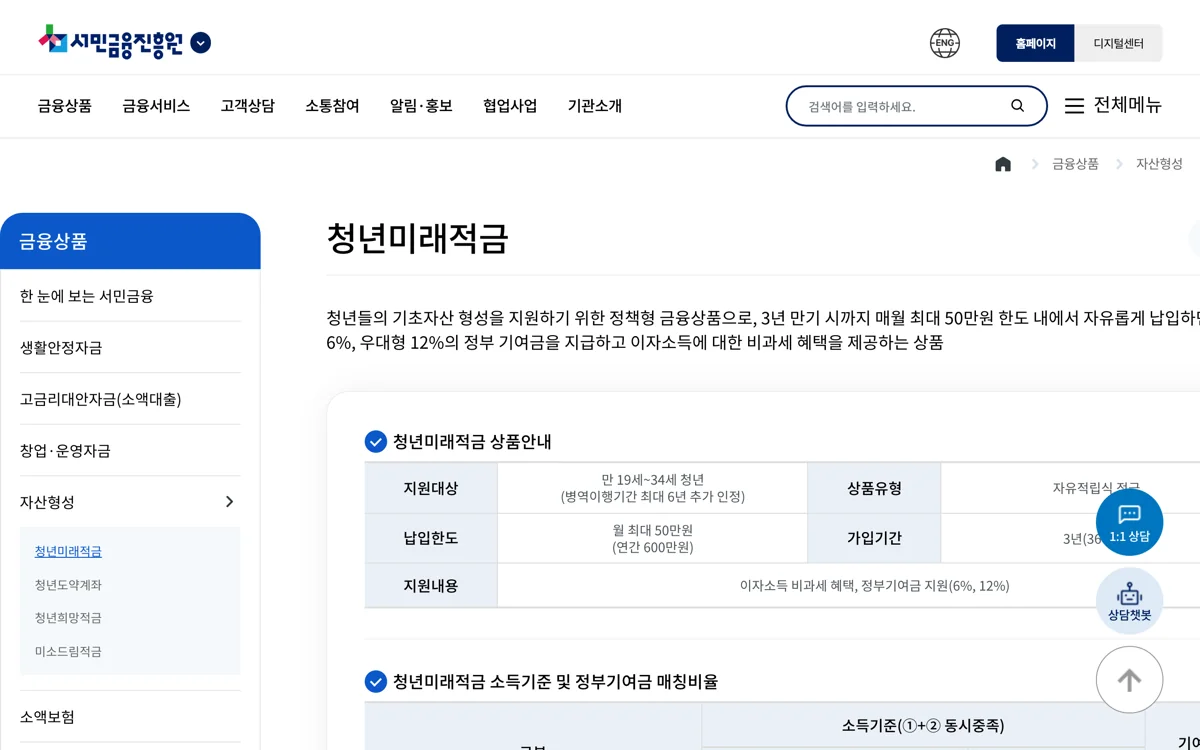
Task: Click the 가입기간 table header cell
Action: (x=874, y=538)
